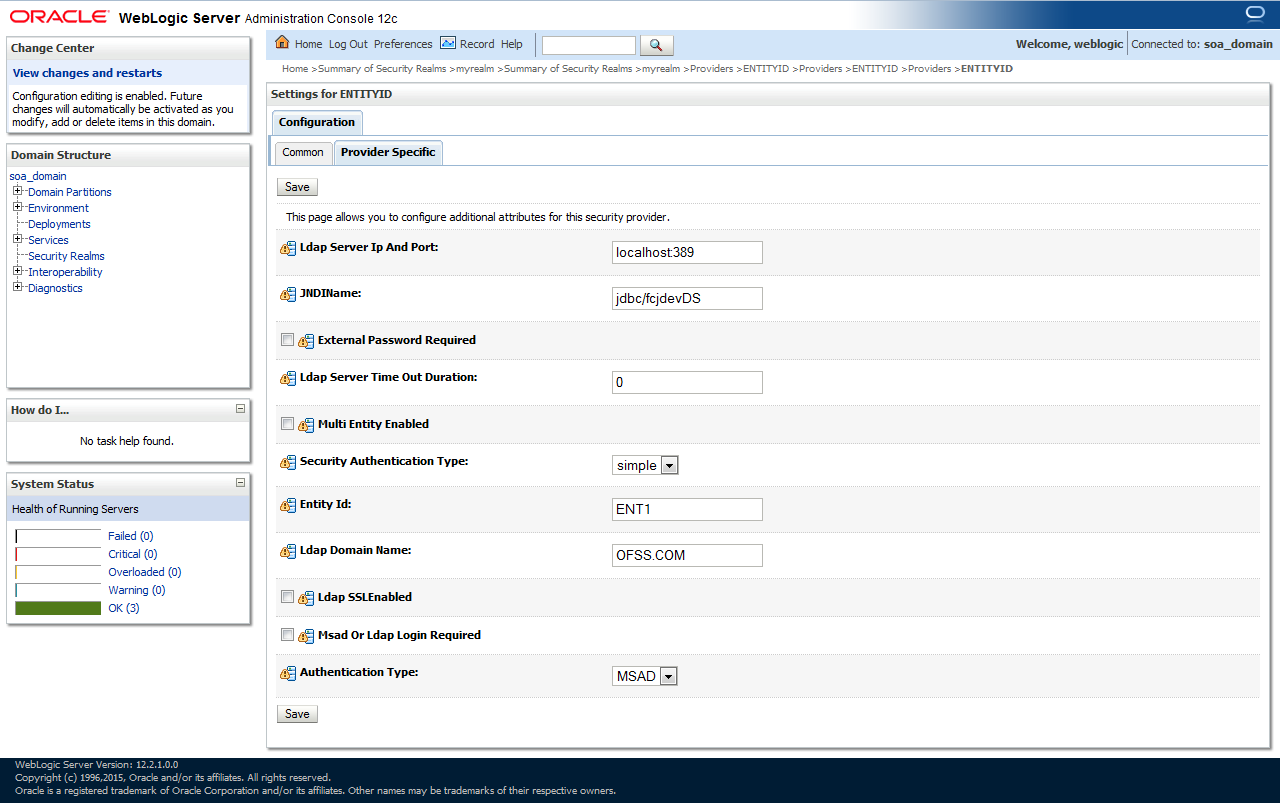Viewport: 1280px width, 809px height.
Task: Click Log Out in toolbar
Action: [x=348, y=44]
